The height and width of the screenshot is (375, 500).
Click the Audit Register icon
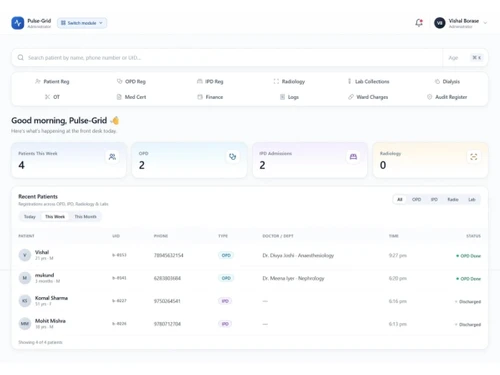429,97
